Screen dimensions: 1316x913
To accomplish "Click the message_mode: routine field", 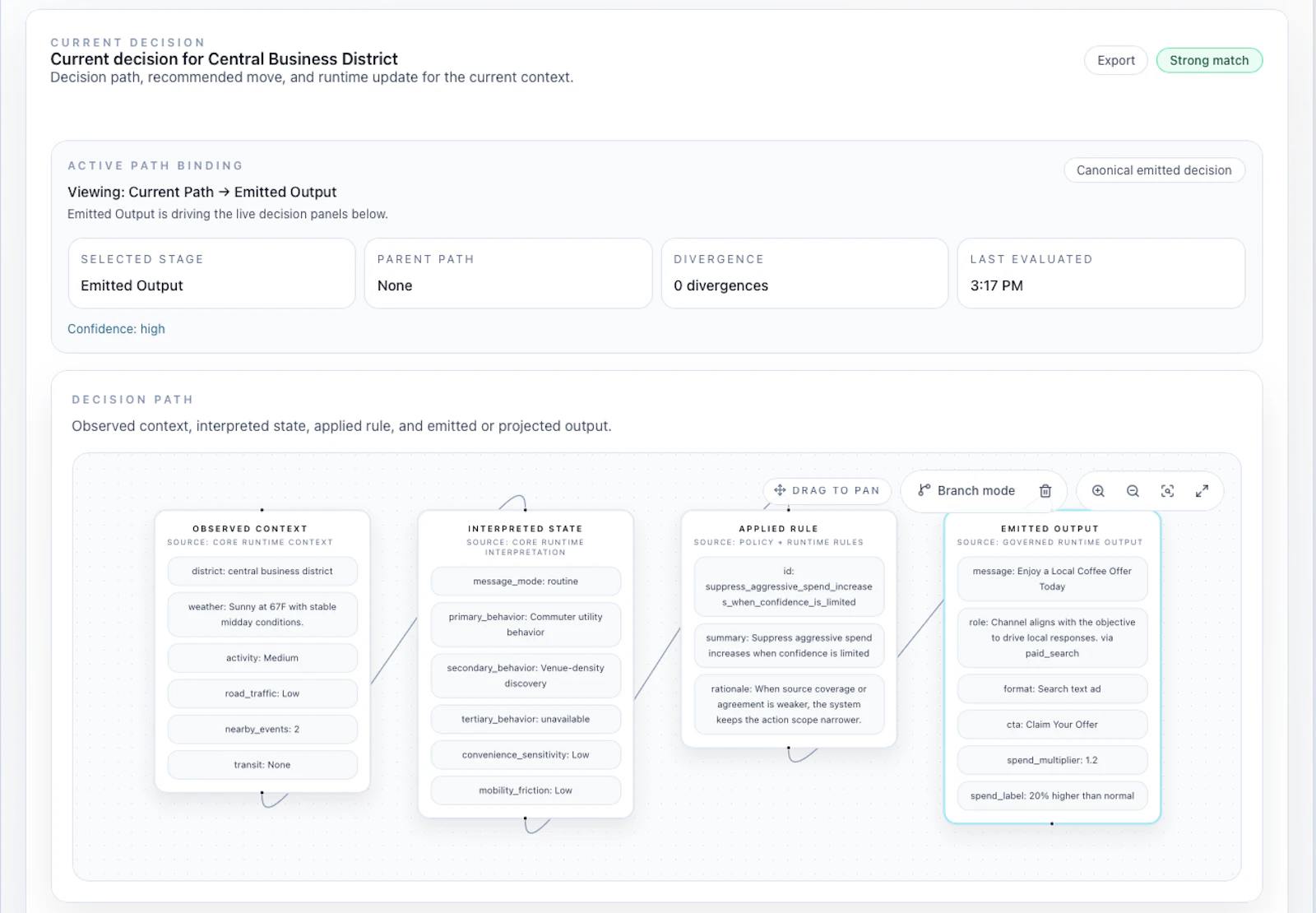I will 526,581.
